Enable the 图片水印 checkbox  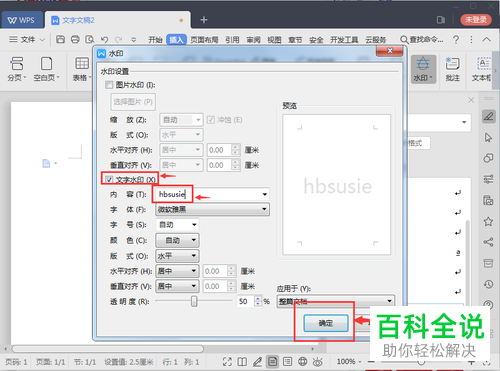point(109,85)
